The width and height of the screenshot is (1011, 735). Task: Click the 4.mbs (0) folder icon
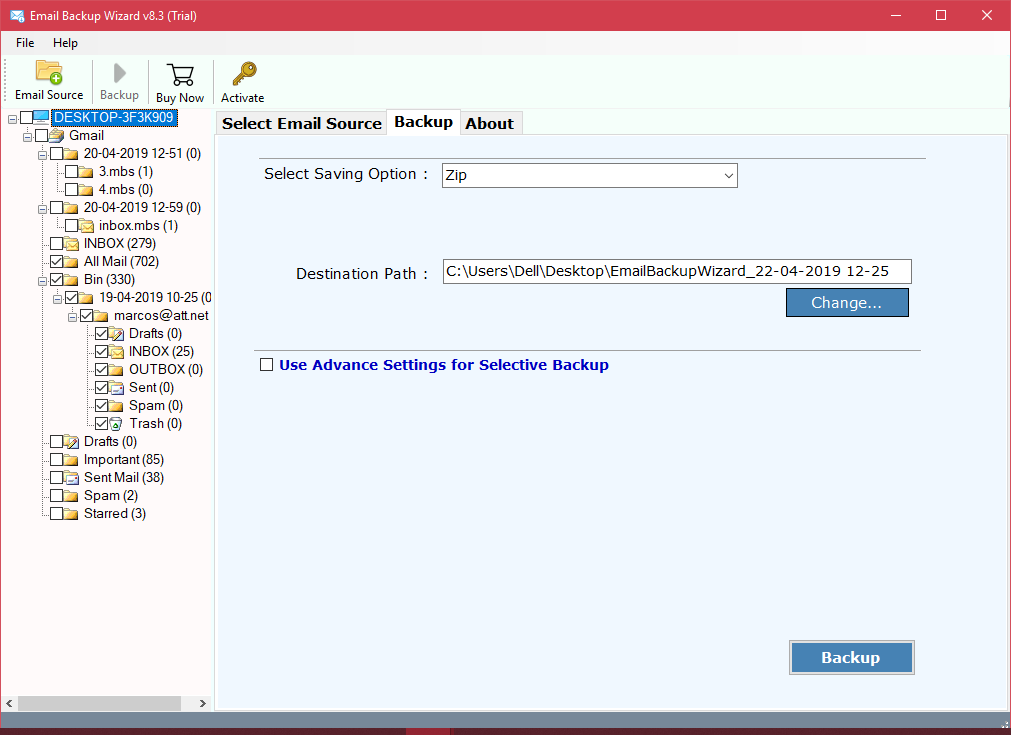click(86, 190)
